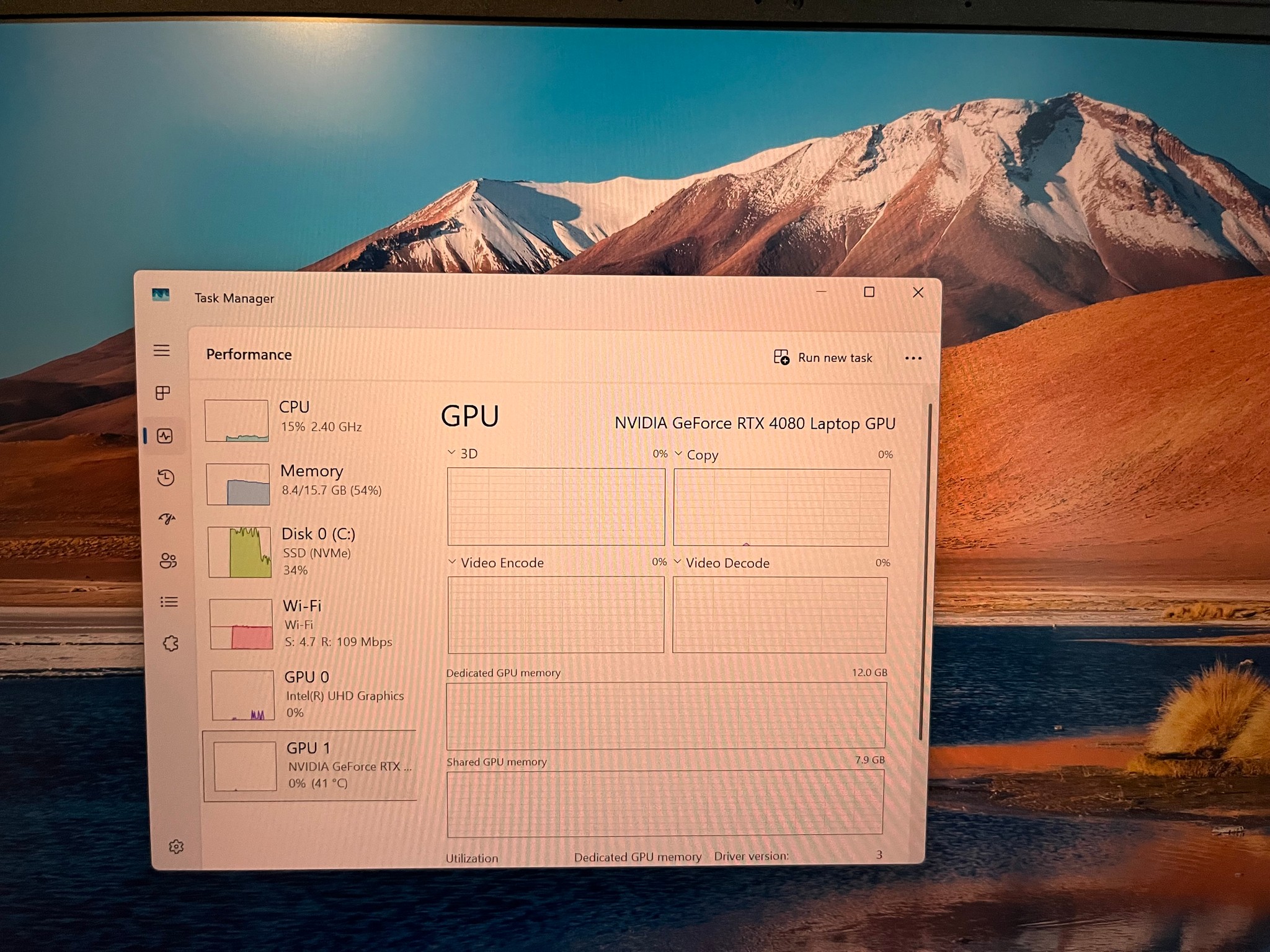This screenshot has width=1270, height=952.
Task: Expand the 3D engine dropdown
Action: tap(463, 453)
